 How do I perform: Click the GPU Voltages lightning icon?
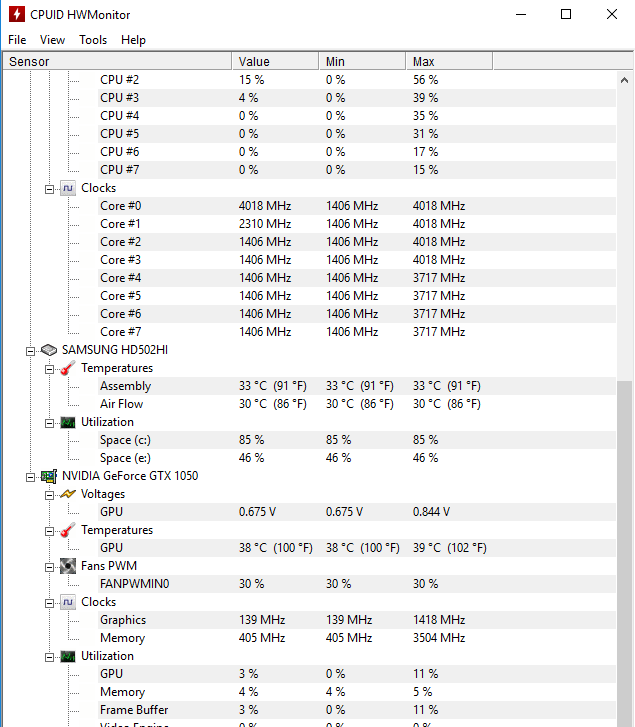[x=68, y=494]
